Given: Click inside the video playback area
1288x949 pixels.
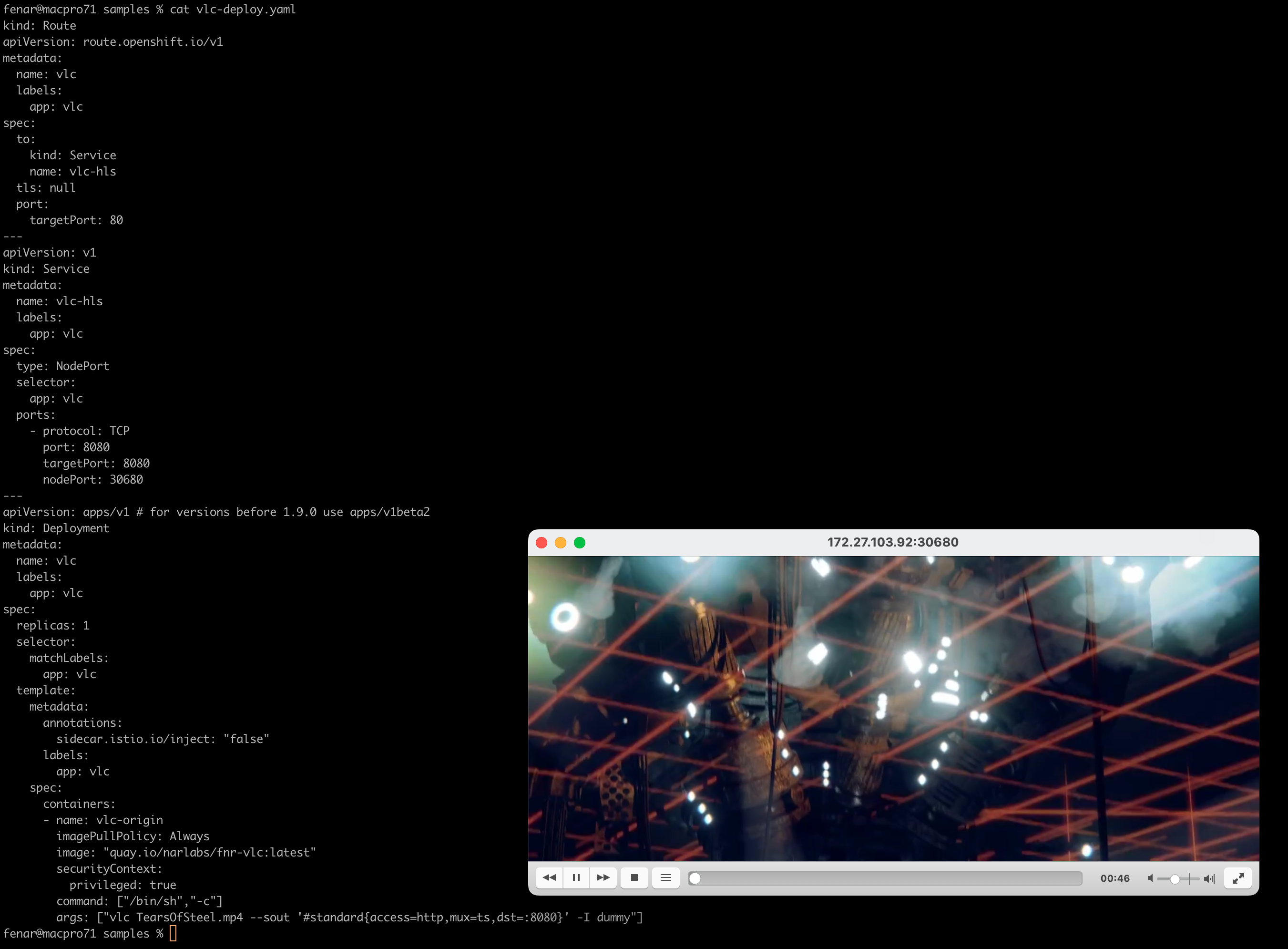Looking at the screenshot, I should (x=893, y=708).
